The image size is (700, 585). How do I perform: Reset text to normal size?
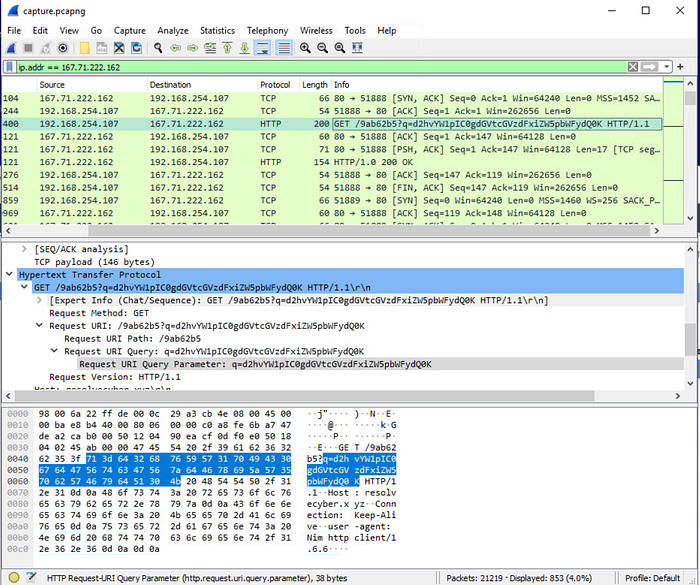pos(340,48)
